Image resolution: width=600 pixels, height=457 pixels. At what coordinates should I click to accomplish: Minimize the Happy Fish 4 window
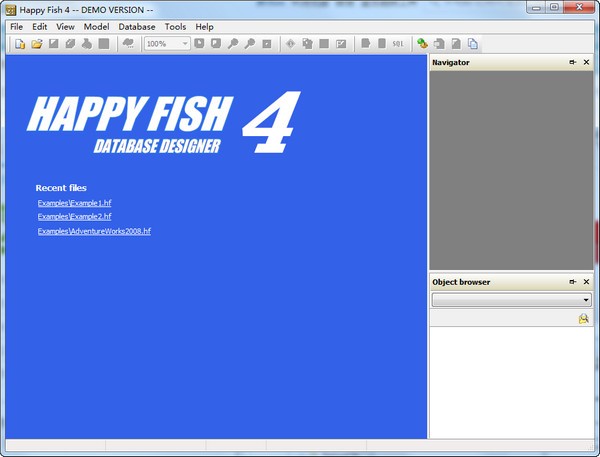click(536, 8)
